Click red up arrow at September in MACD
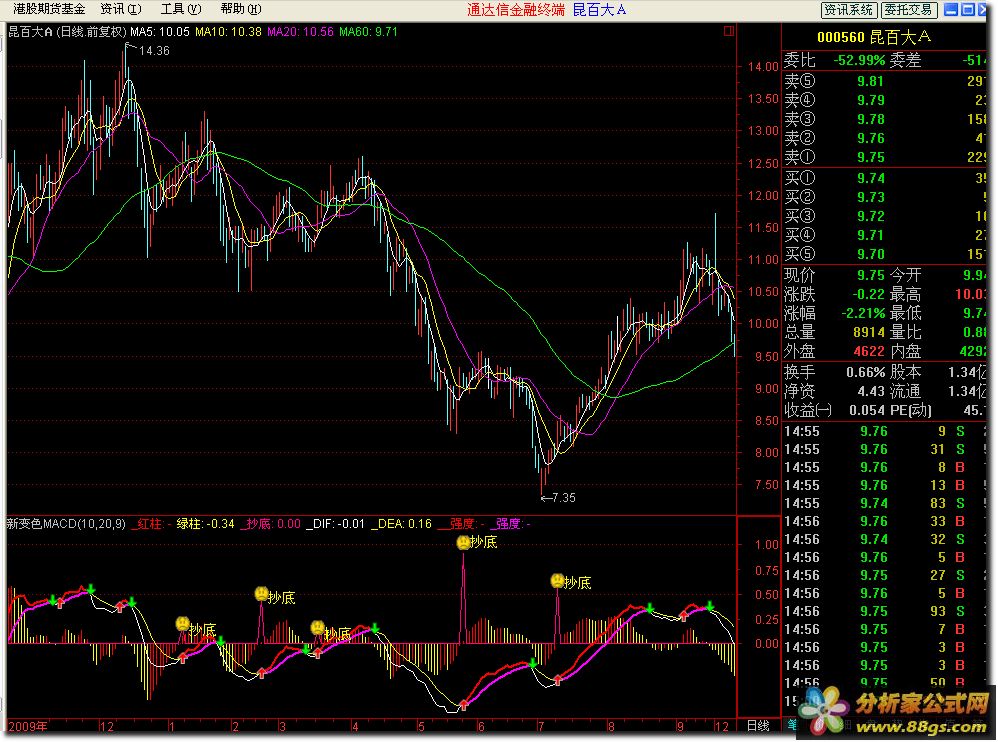The width and height of the screenshot is (998, 742). (x=684, y=615)
